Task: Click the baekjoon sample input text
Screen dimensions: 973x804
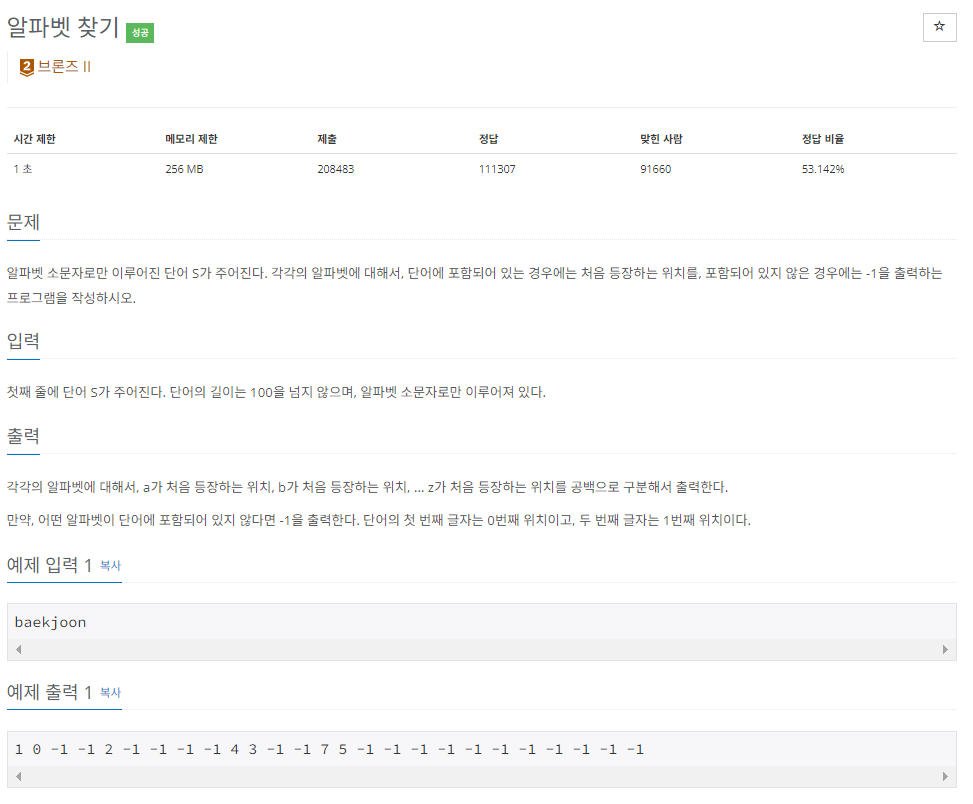Action: click(50, 622)
